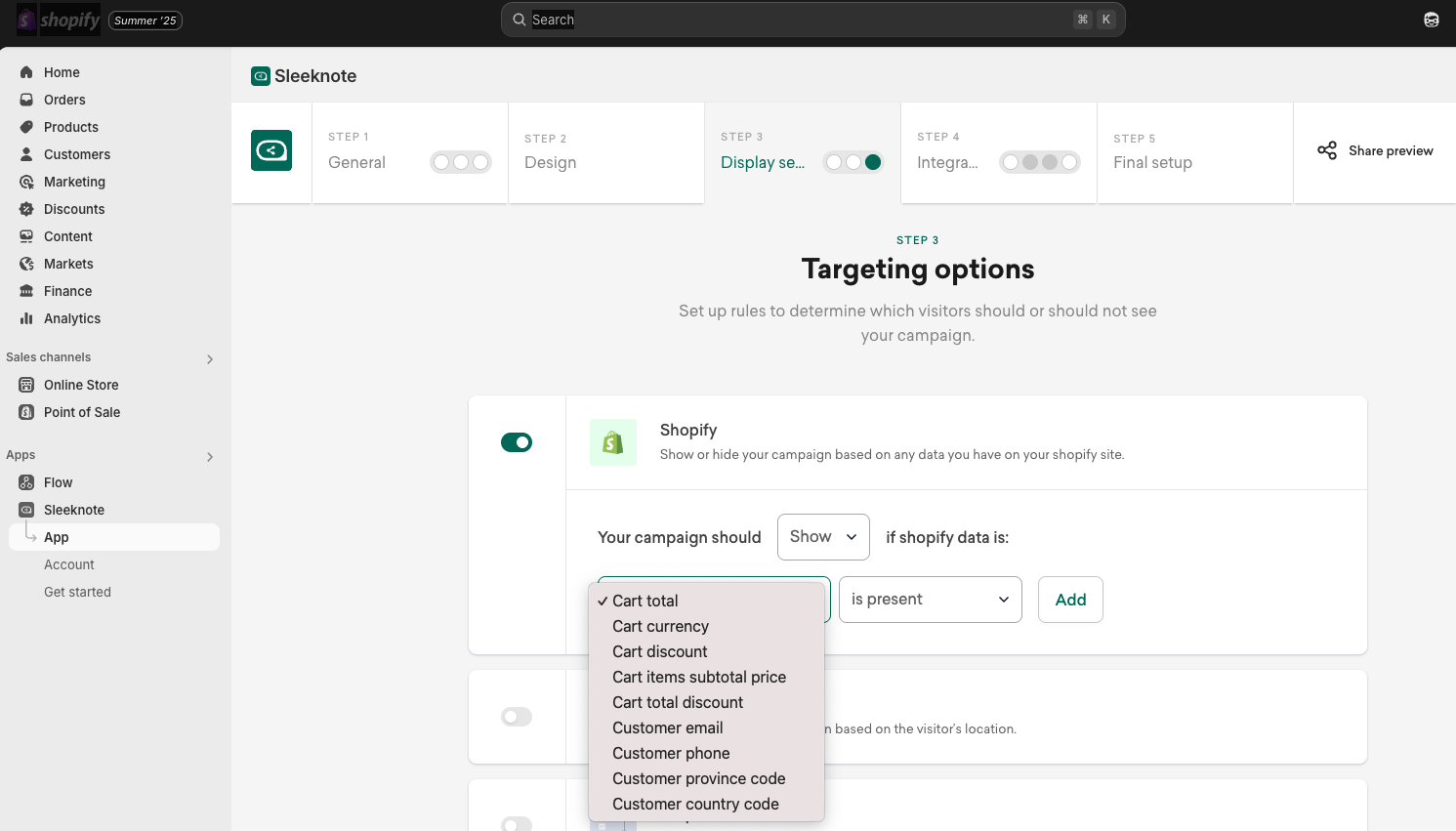The width and height of the screenshot is (1456, 831).
Task: Go to Step 2 Design tab
Action: tap(606, 152)
